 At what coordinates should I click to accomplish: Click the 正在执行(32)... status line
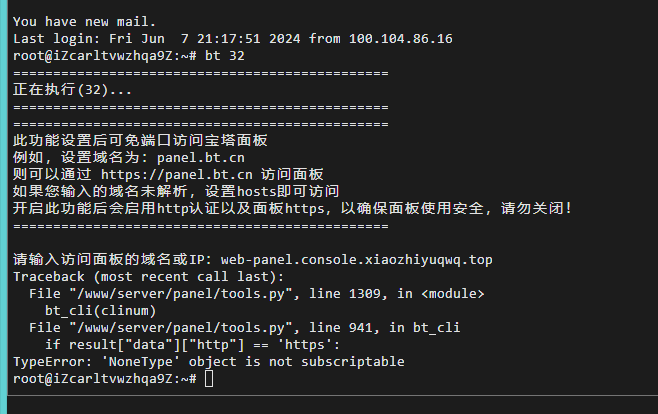[x=73, y=89]
